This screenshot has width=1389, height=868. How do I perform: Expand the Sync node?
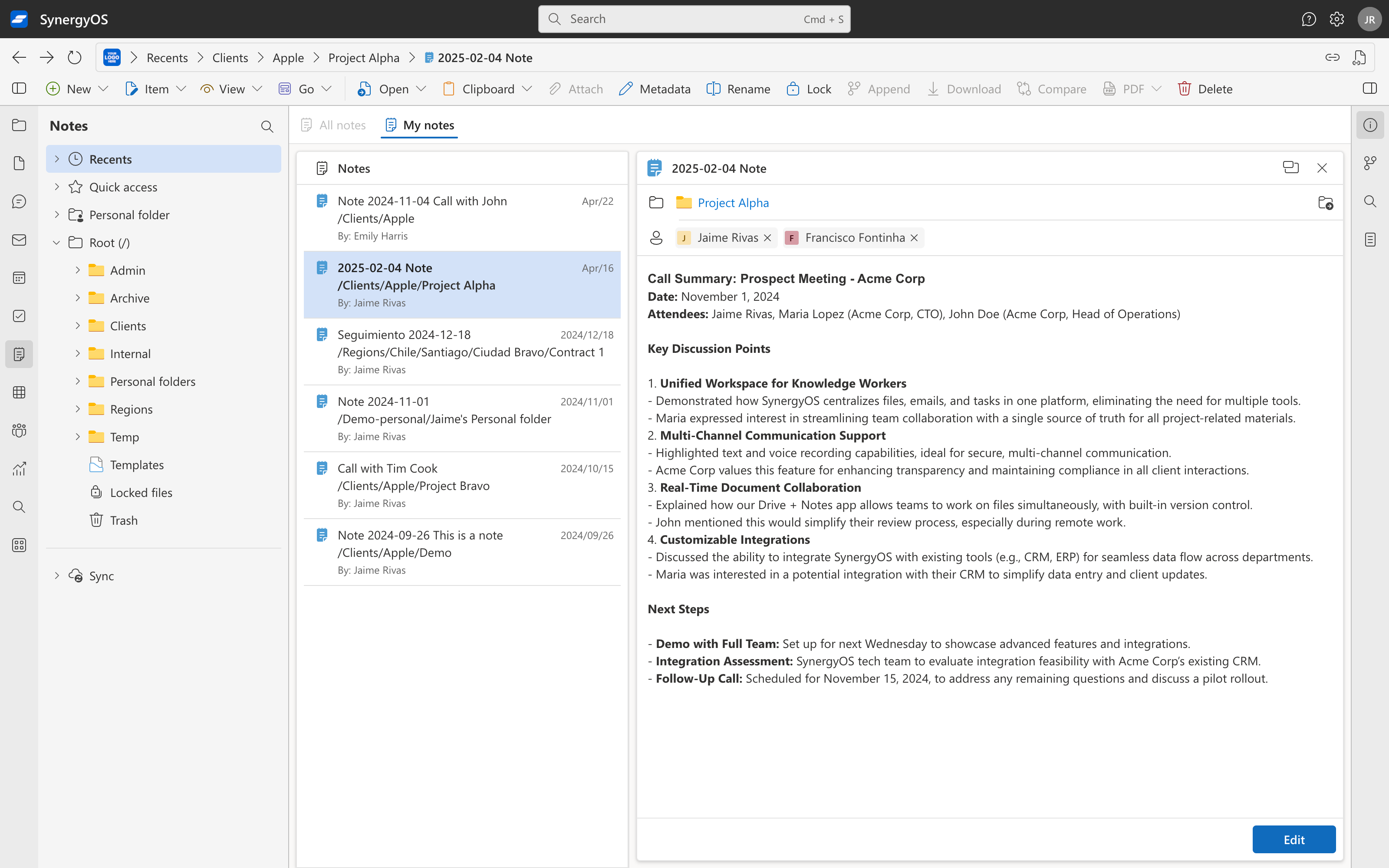(x=57, y=575)
